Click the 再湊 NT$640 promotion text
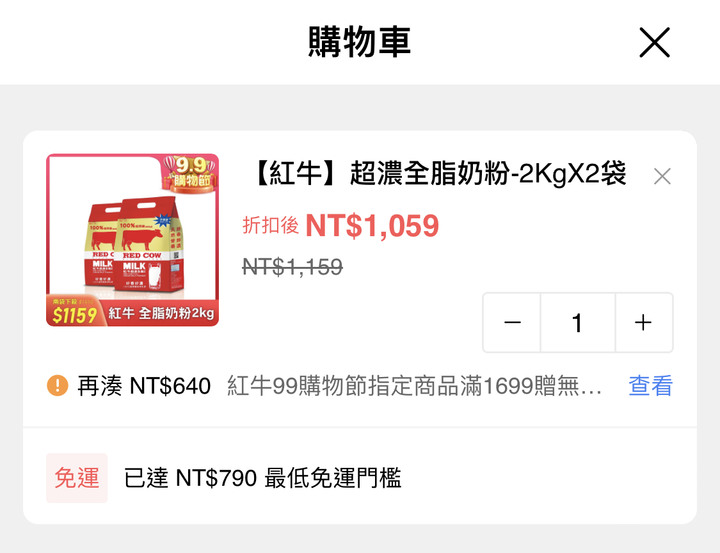 (144, 386)
